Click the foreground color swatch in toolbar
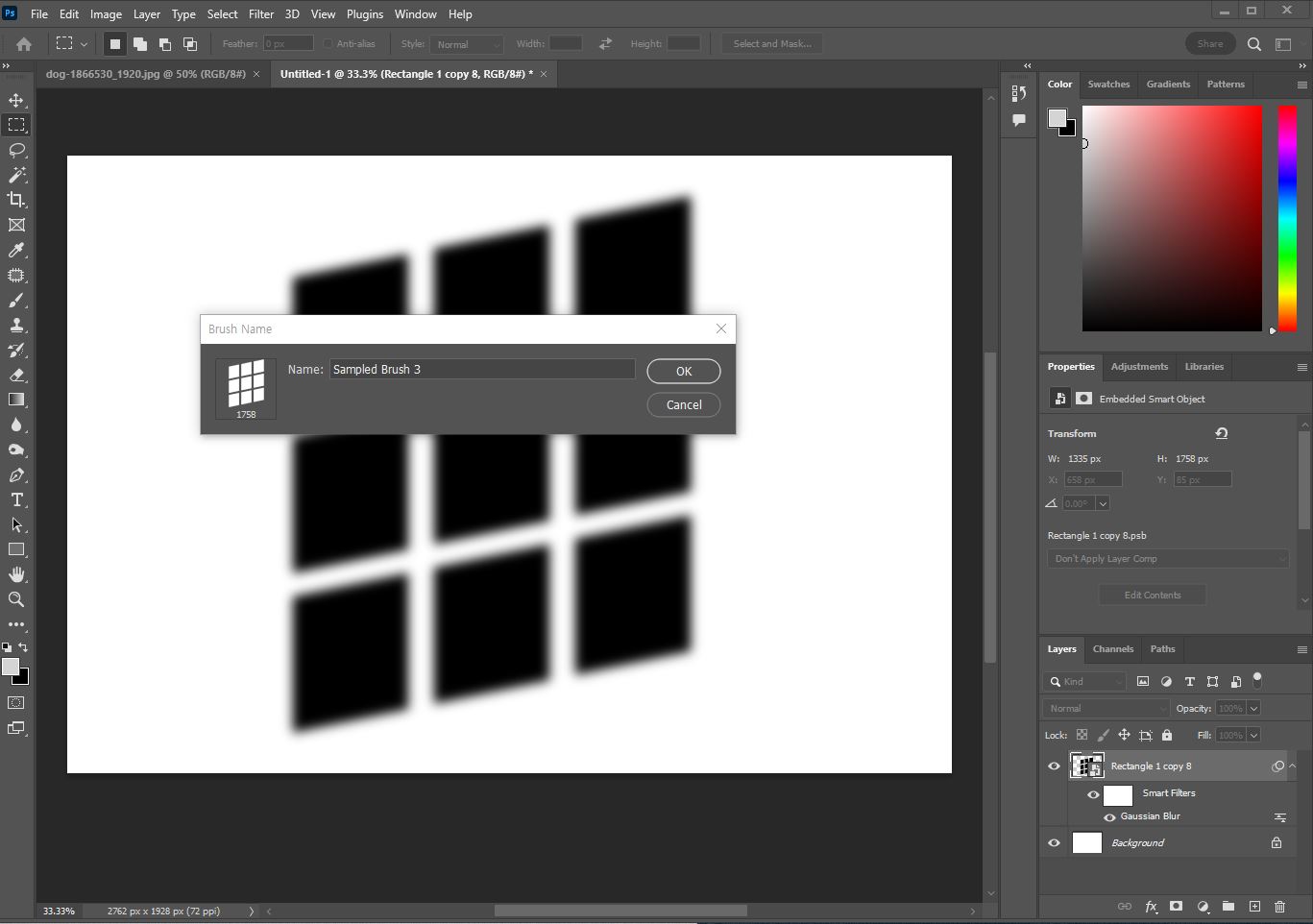This screenshot has height=924, width=1313. 11,667
